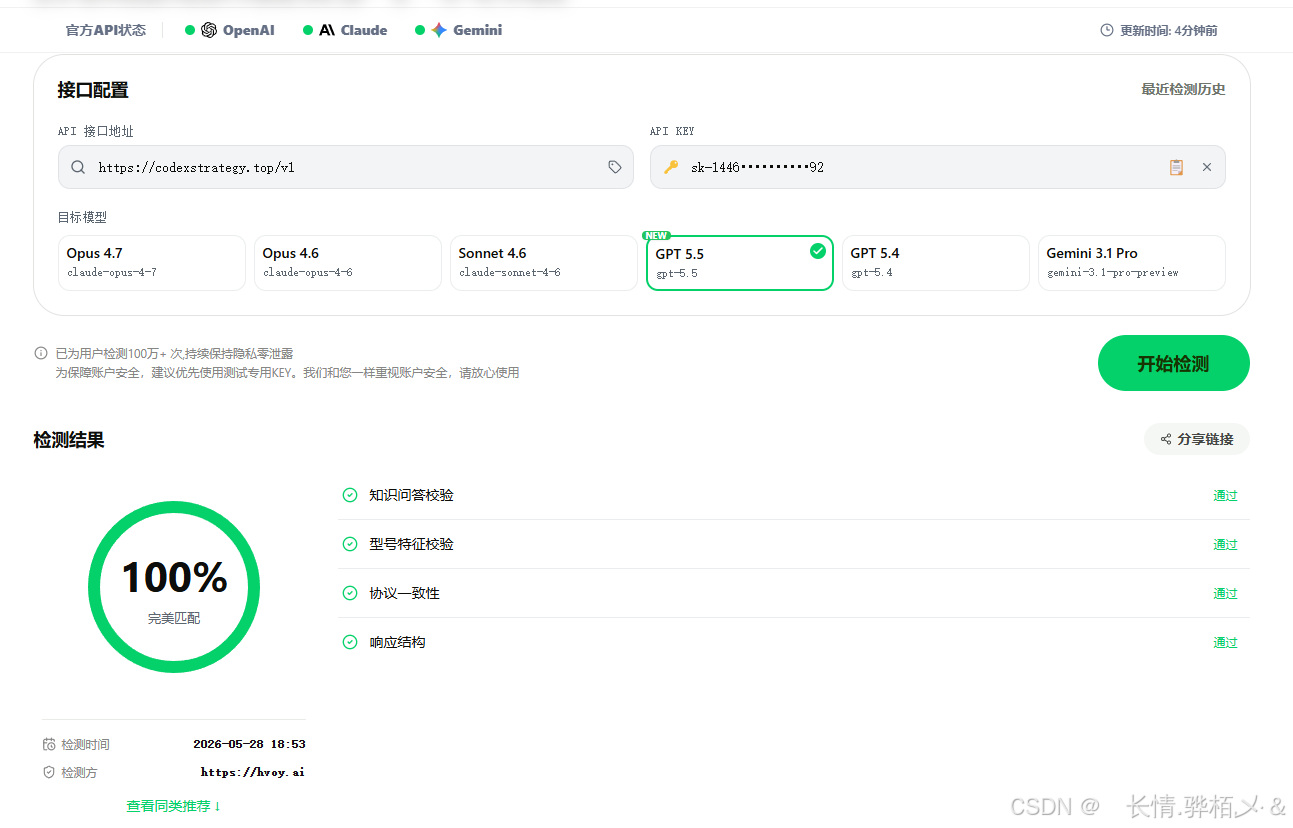Select the Opus 4.7 model card
The height and width of the screenshot is (828, 1293).
point(152,263)
